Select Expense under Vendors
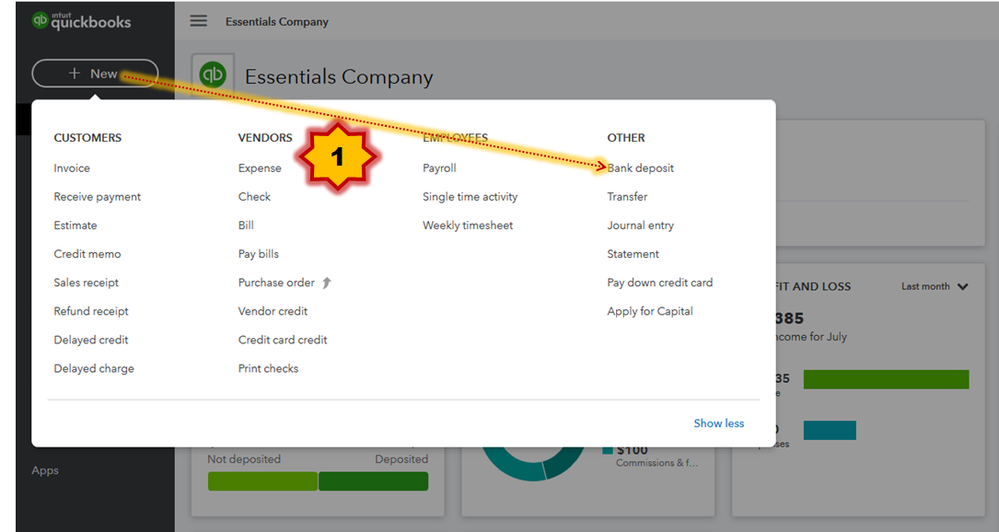 point(260,168)
